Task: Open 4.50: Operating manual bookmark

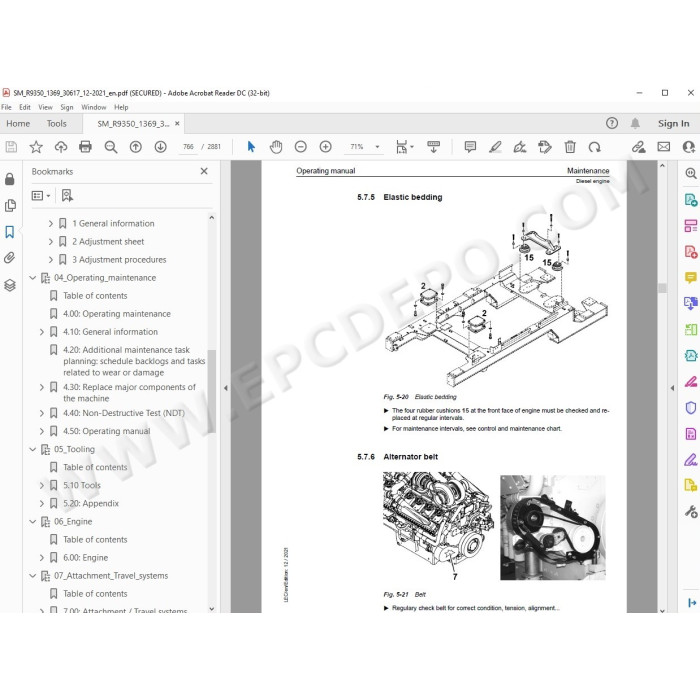Action: pos(106,431)
